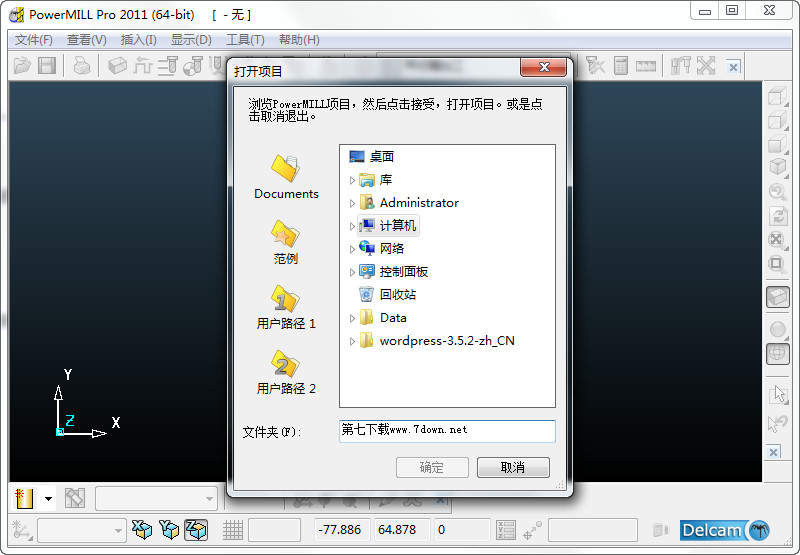Expand the 网络 tree node
This screenshot has height=555, width=800.
point(352,249)
